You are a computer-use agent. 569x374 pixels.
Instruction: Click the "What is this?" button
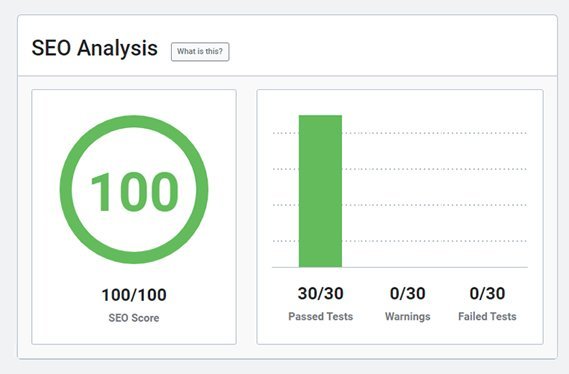[200, 52]
